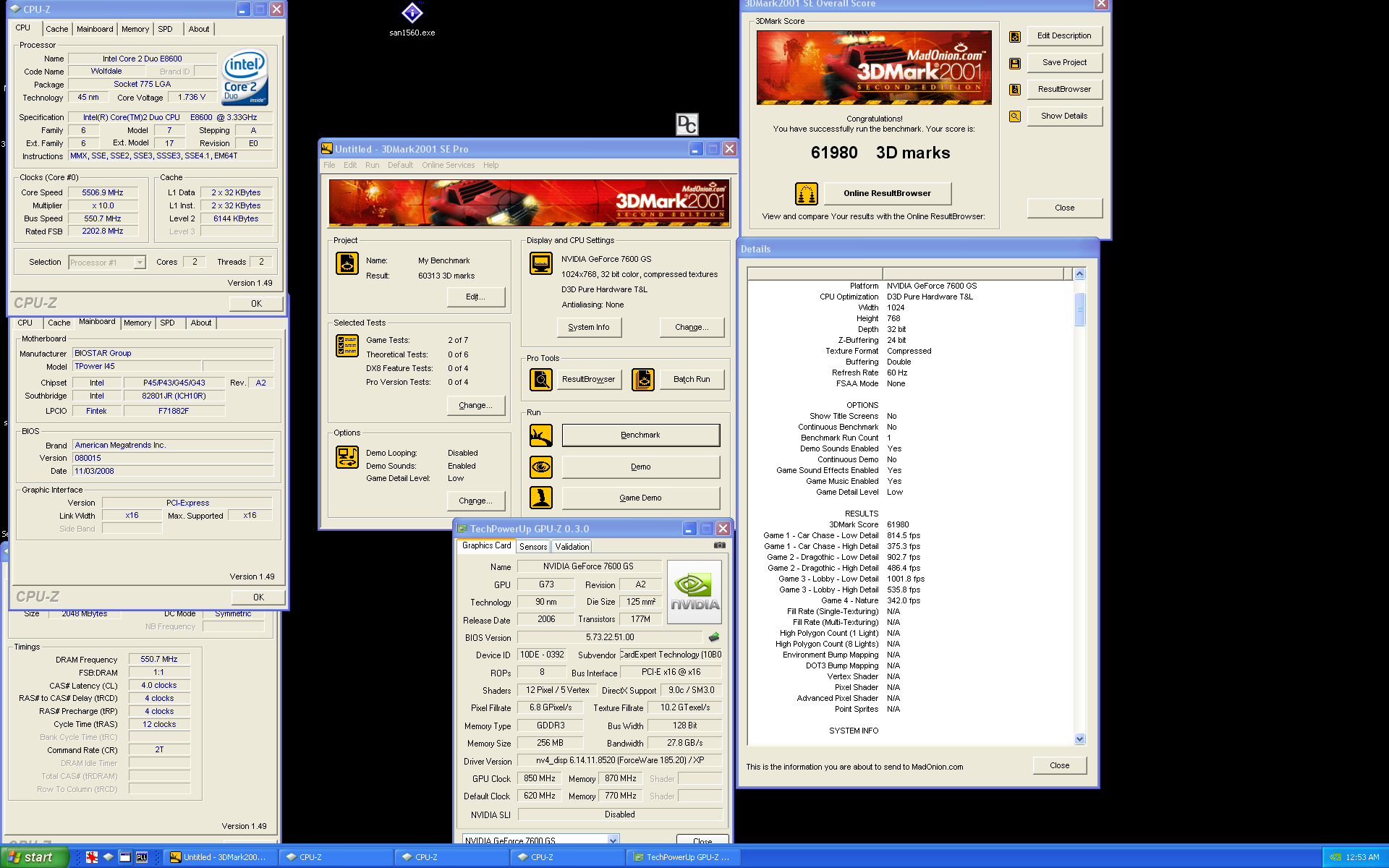Open the About tab in top CPU-Z window
Screen dimensions: 1389x868
tap(199, 30)
